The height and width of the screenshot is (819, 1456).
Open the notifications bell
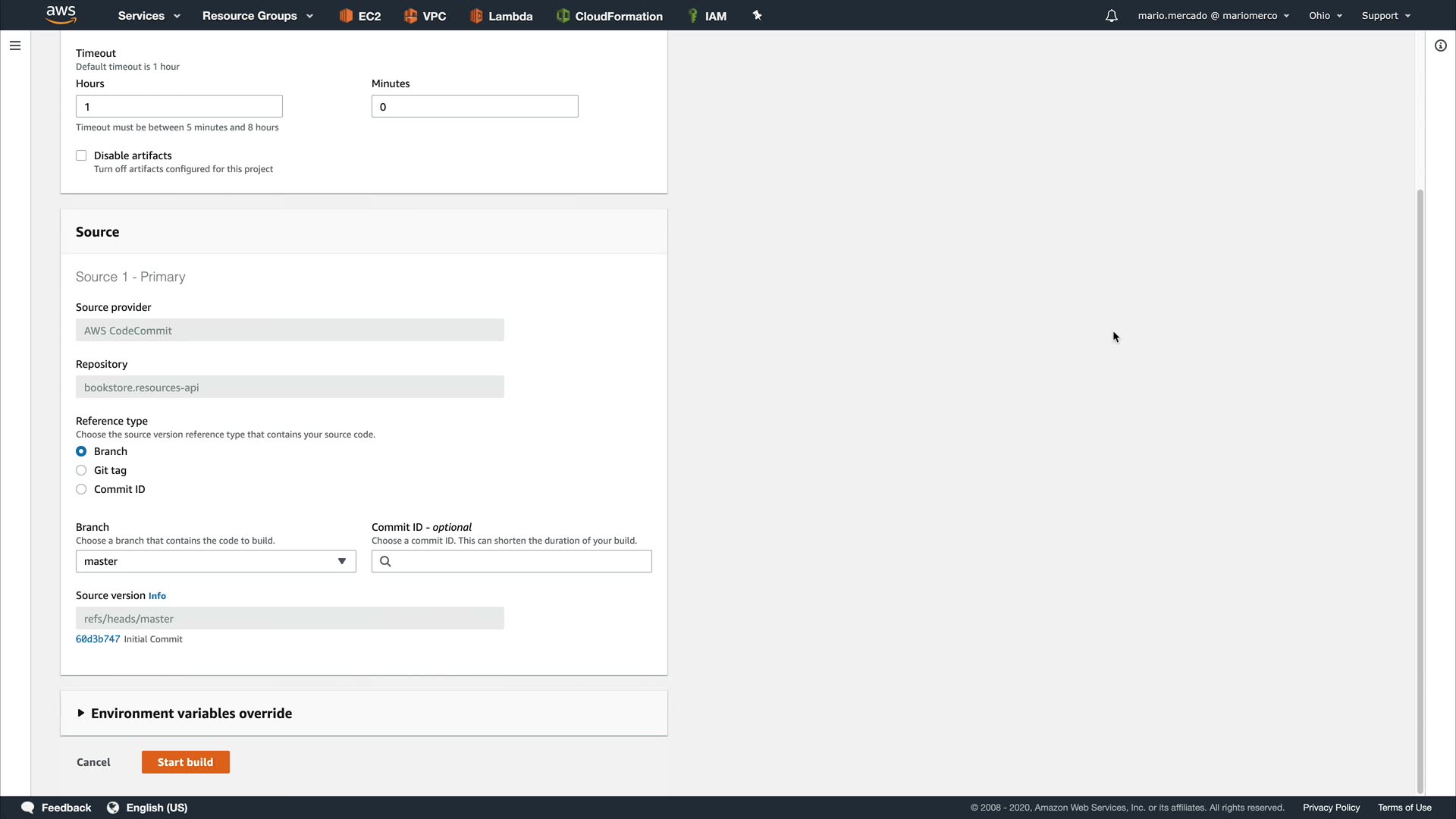point(1111,16)
